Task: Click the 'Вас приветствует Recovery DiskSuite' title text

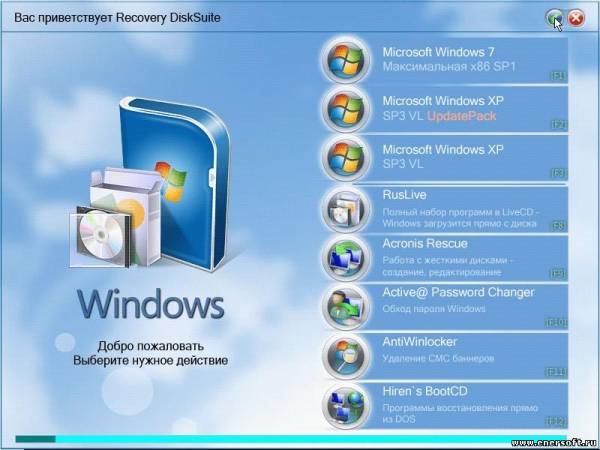Action: (117, 18)
